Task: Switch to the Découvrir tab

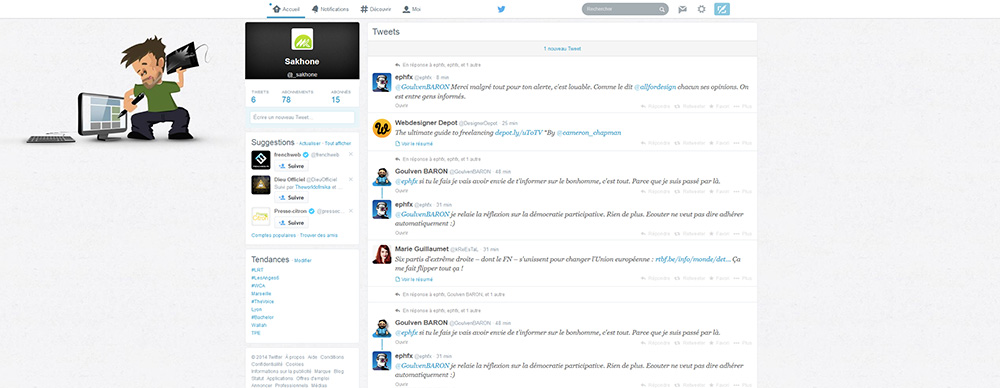Action: point(376,9)
